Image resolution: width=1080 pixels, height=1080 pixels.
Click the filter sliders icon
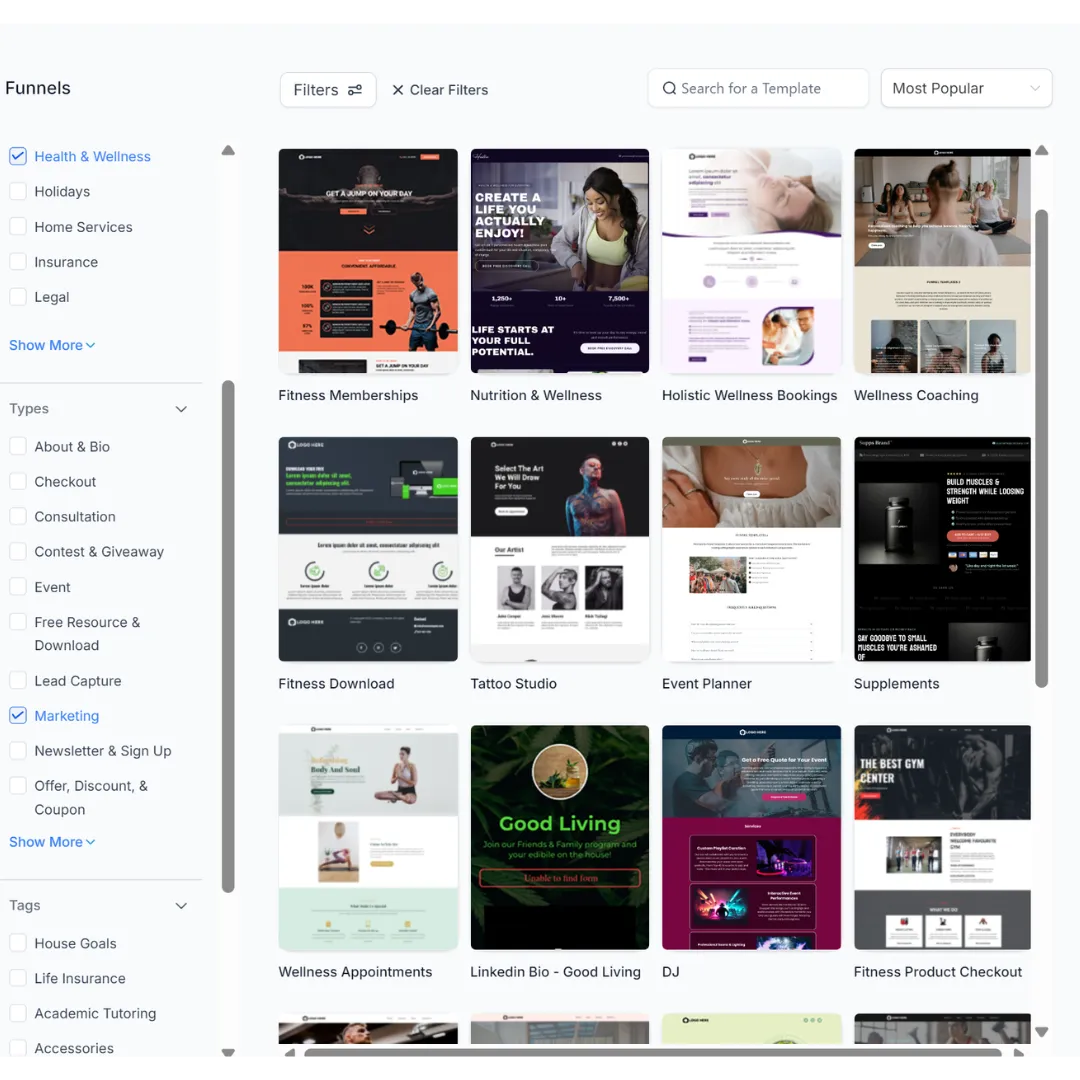pyautogui.click(x=355, y=90)
